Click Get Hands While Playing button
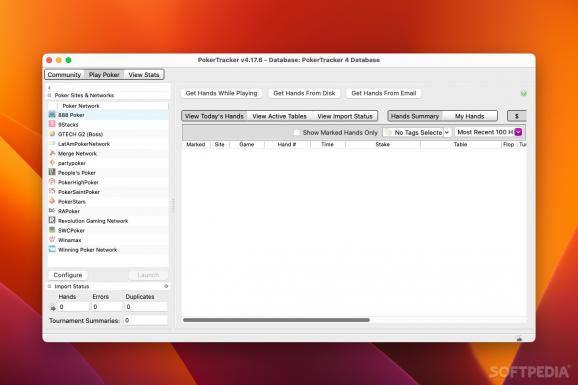The width and height of the screenshot is (578, 385). 222,93
